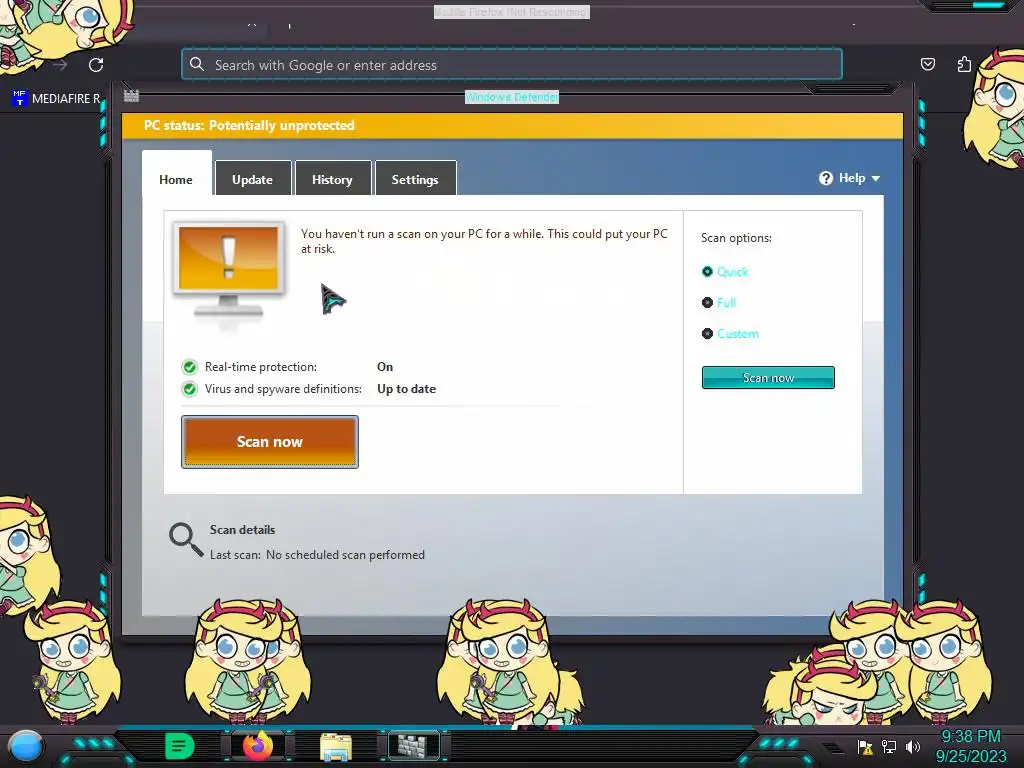
Task: Click the warning monitor status icon
Action: click(x=229, y=271)
